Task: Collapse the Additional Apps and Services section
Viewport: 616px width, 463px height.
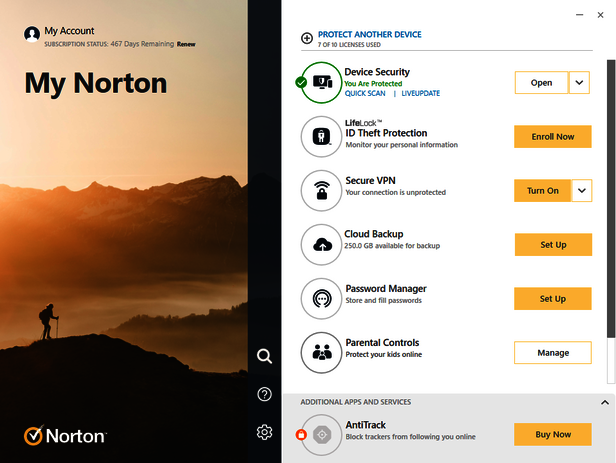Action: pos(604,402)
